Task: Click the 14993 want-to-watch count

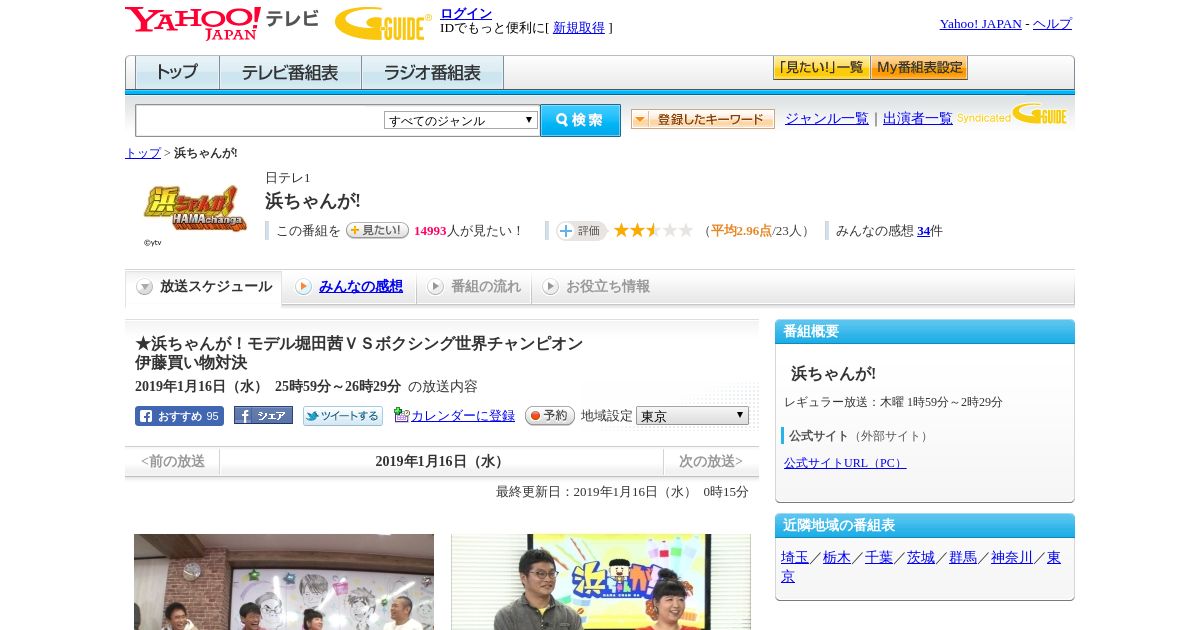Action: click(430, 231)
